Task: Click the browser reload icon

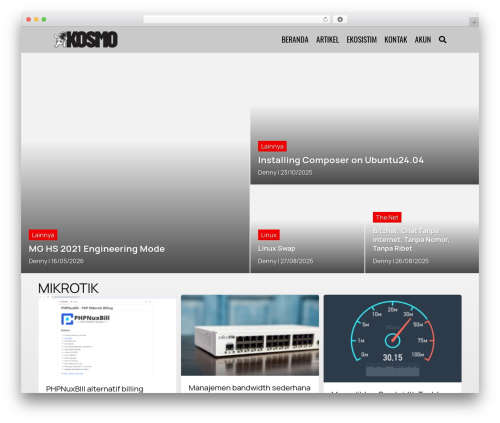Action: [x=325, y=20]
